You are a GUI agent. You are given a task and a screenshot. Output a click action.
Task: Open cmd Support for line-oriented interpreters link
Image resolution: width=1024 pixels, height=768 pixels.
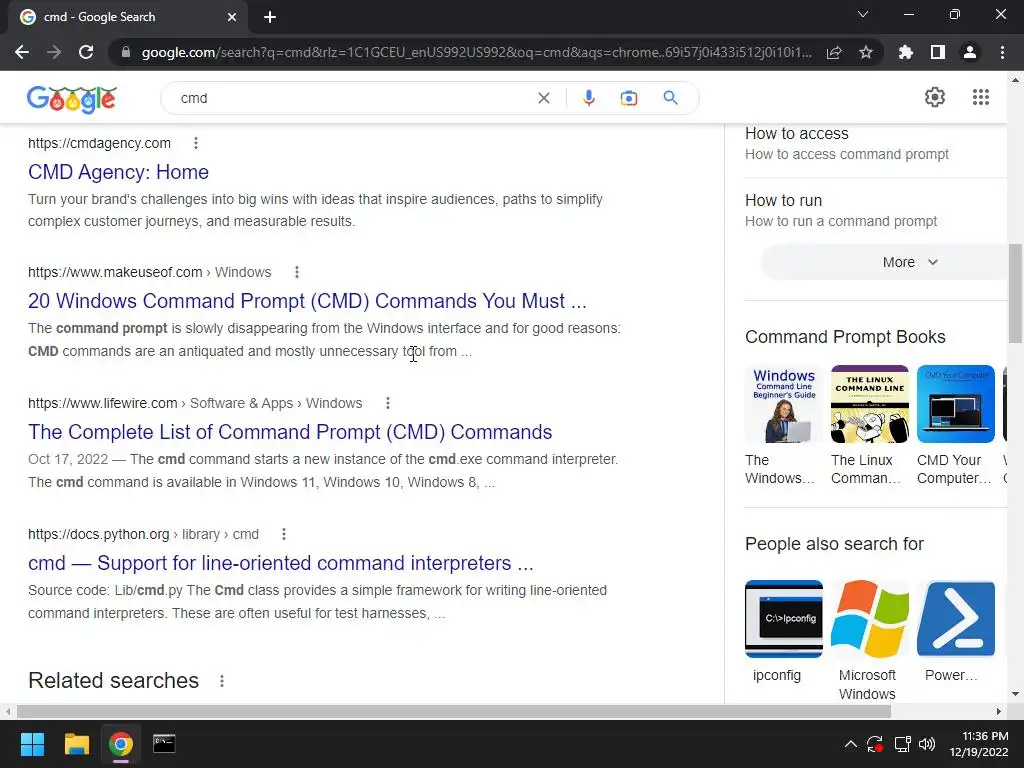[281, 563]
